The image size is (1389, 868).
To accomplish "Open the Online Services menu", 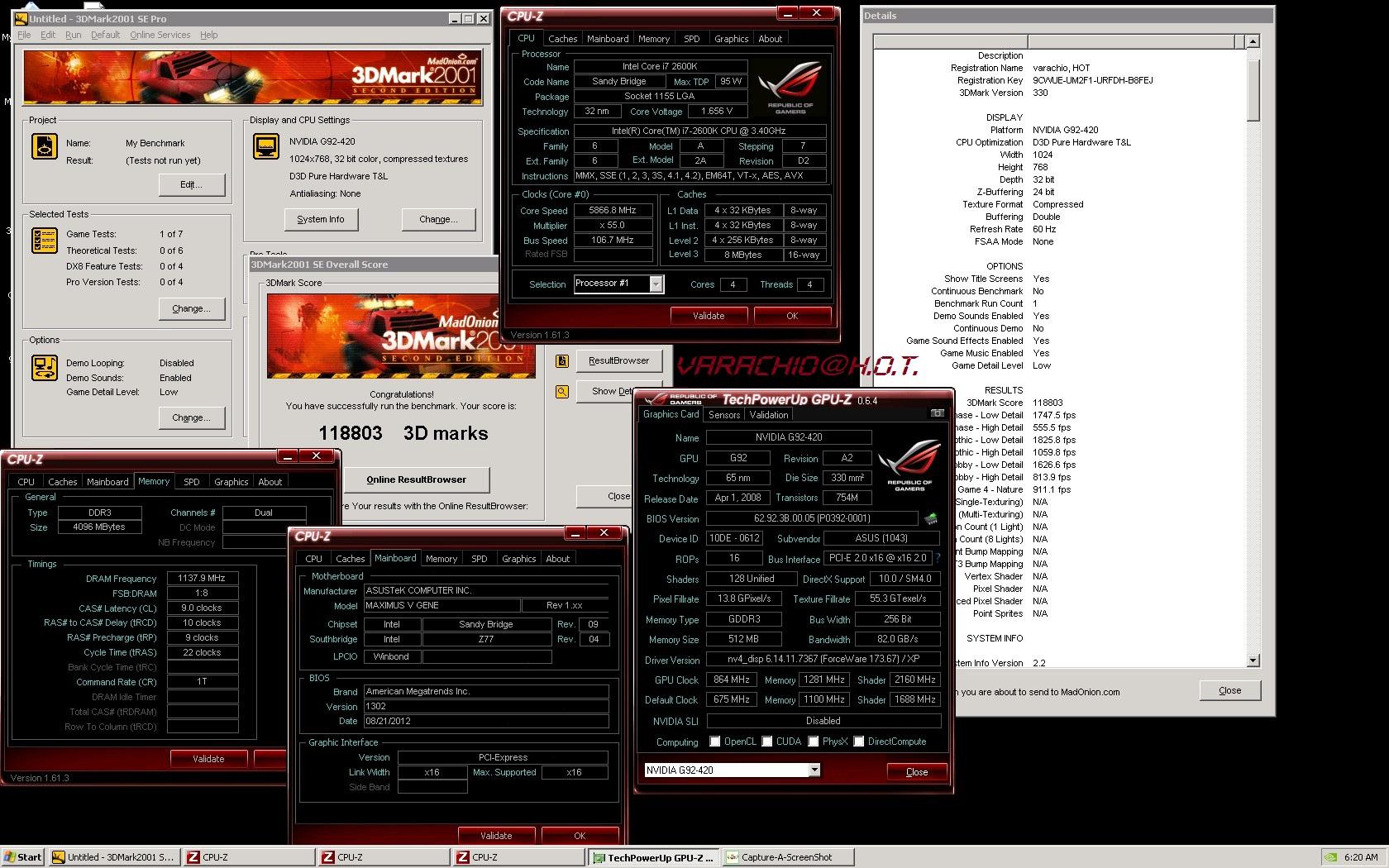I will pyautogui.click(x=160, y=35).
